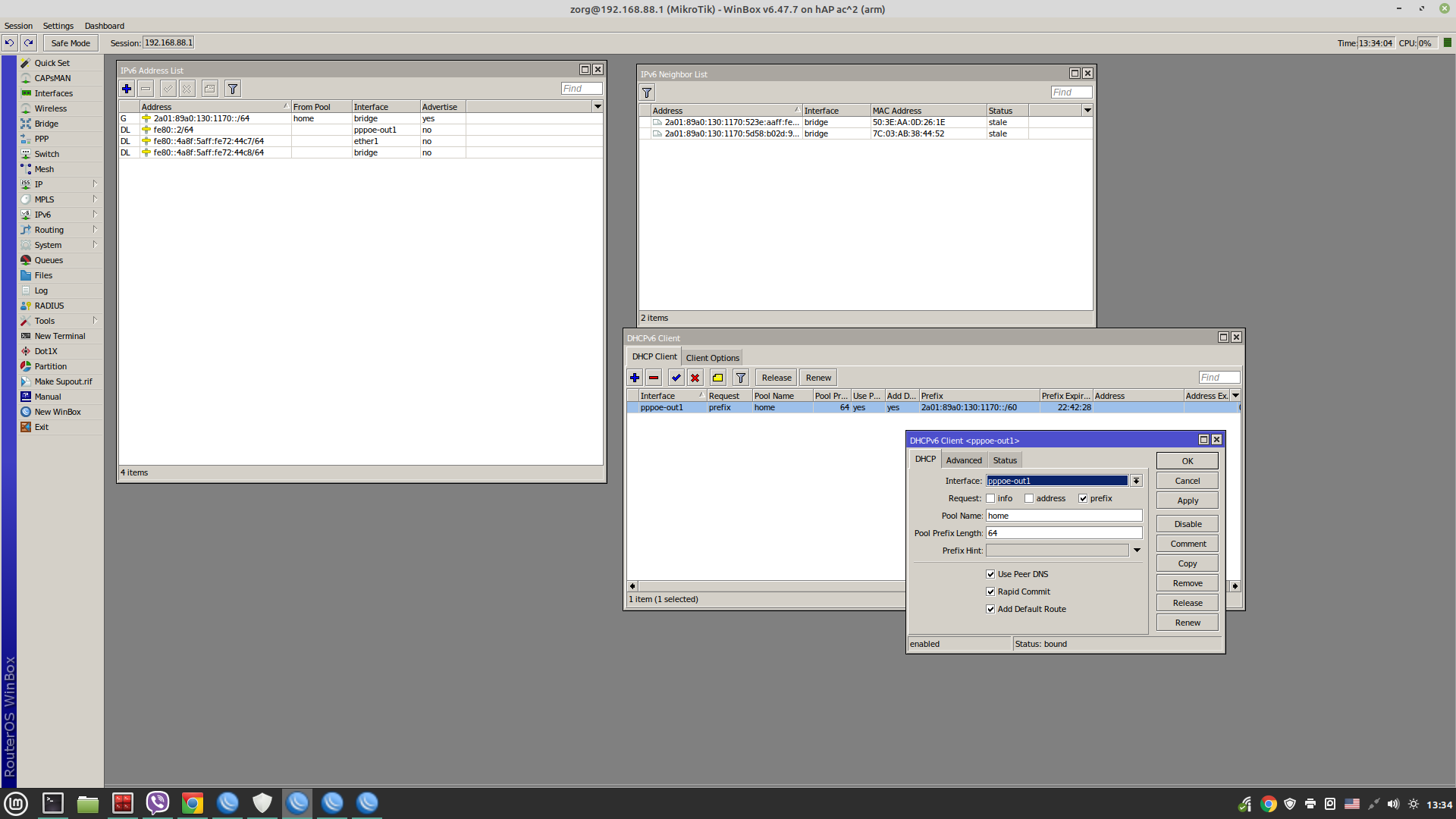
Task: Click the Renew button in the DHCPv6 Client toolbar
Action: tap(818, 378)
